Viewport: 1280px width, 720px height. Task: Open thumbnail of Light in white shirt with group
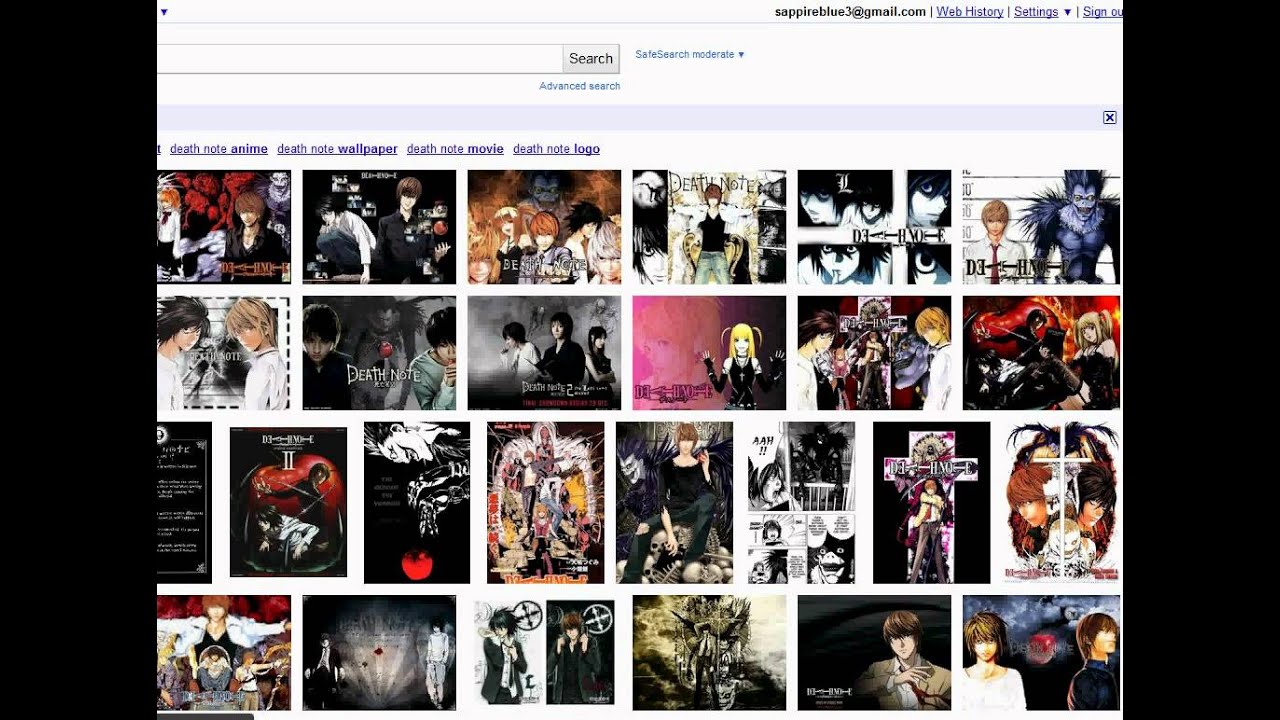point(224,653)
